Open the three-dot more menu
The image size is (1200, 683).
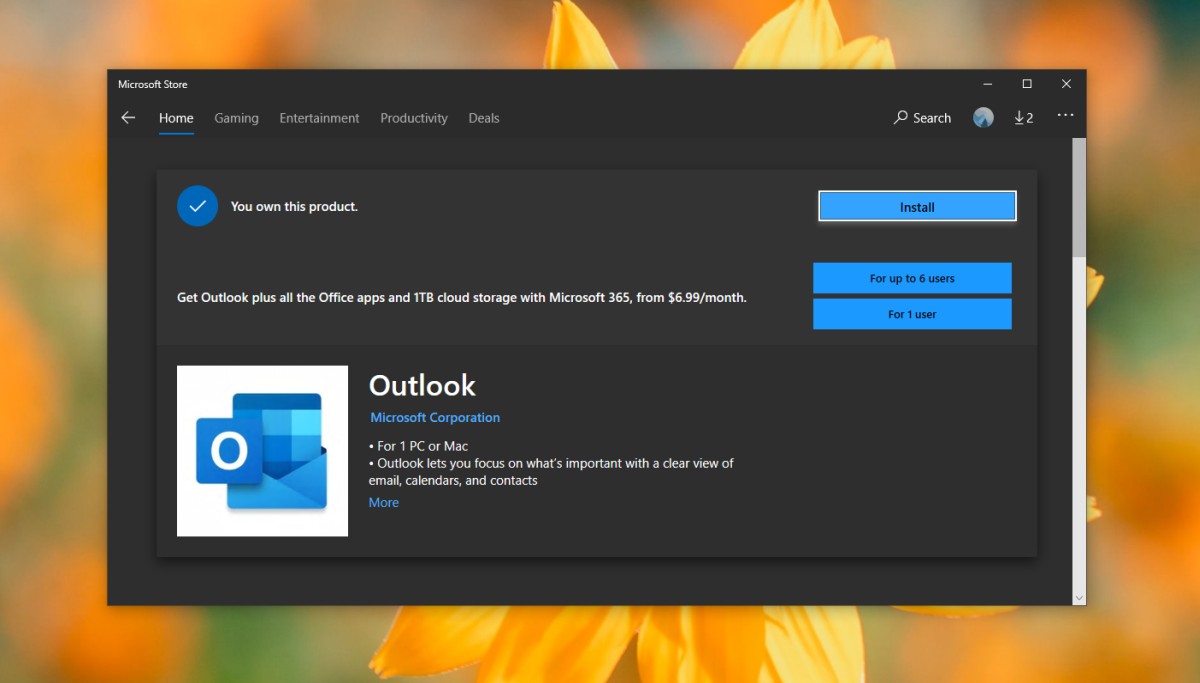click(x=1065, y=116)
